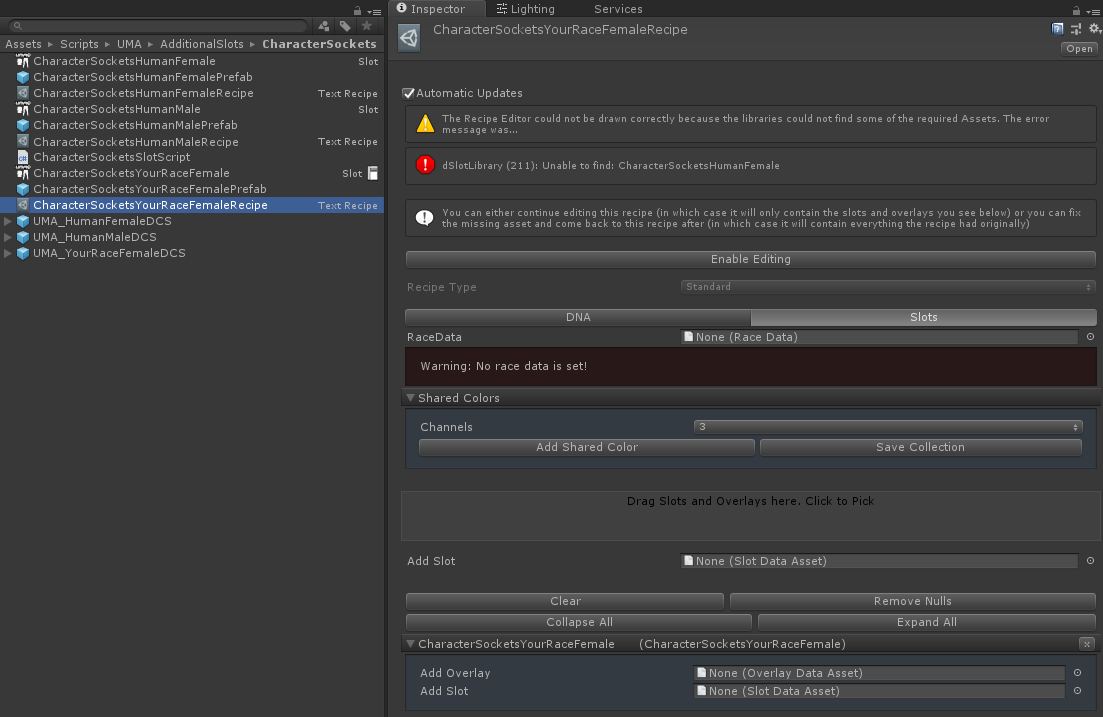Toggle the Automatic Updates checkbox

[x=409, y=93]
